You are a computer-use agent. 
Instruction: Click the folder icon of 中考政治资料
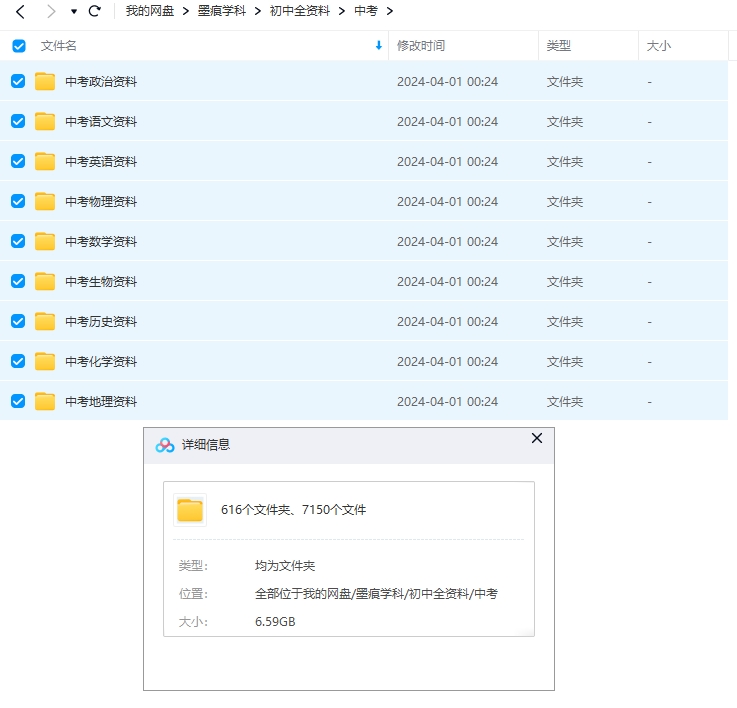[x=45, y=82]
